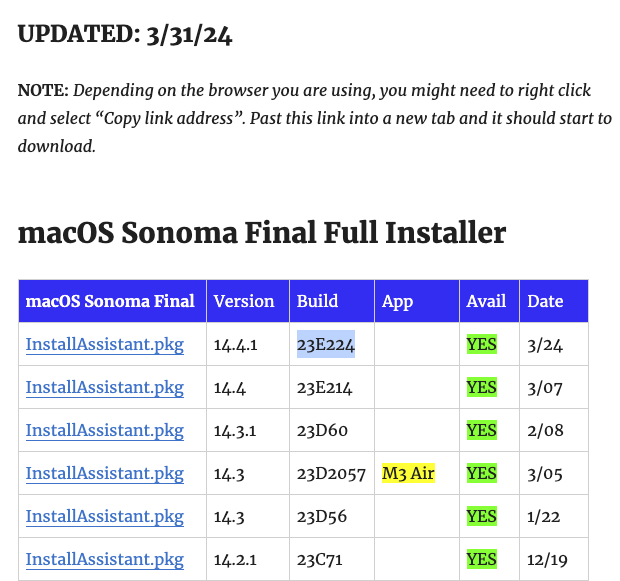Click the macOS Sonoma Final Full Installer heading
Screen dimensions: 620x581
click(x=262, y=233)
